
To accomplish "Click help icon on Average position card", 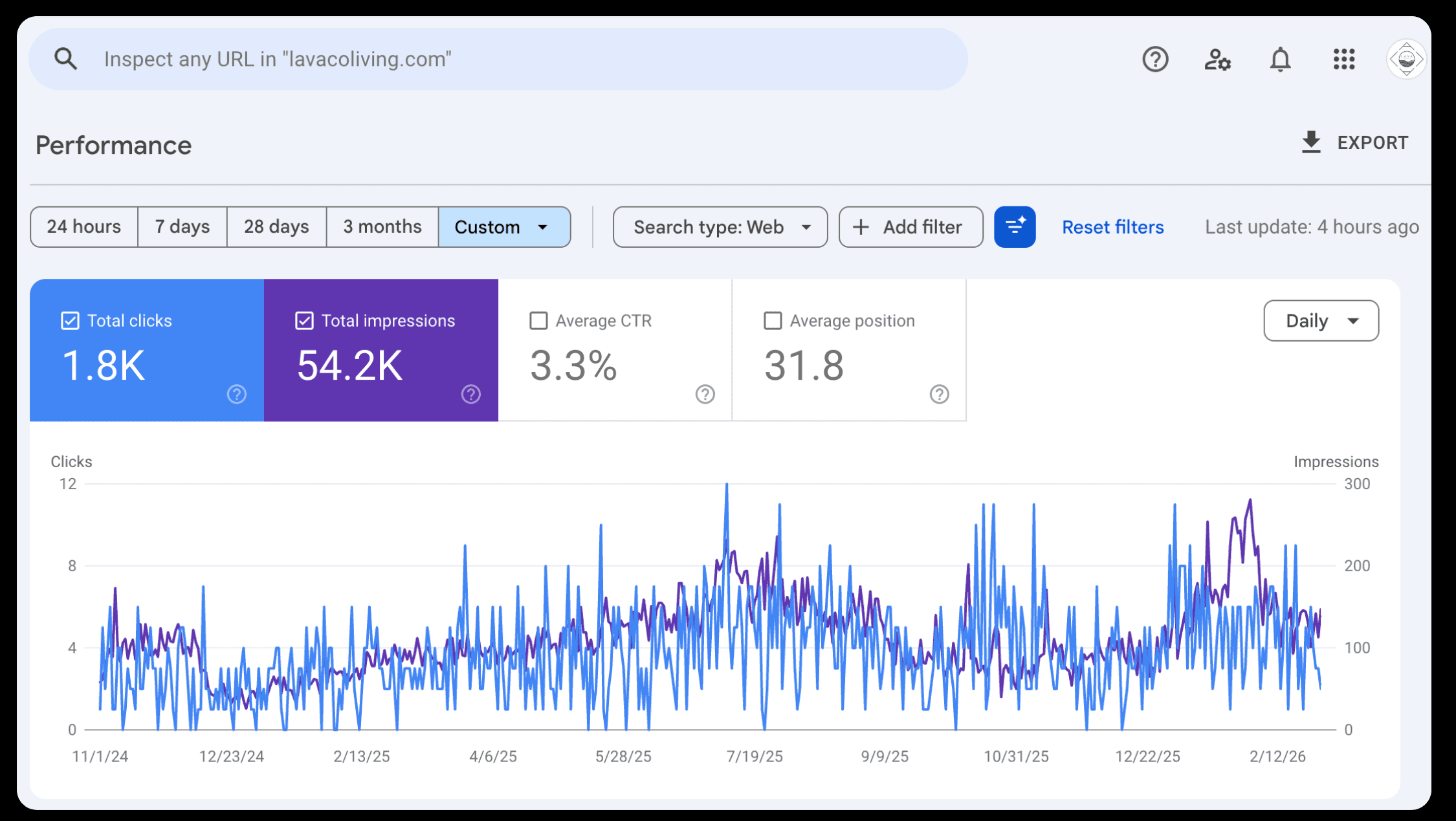I will pos(940,394).
